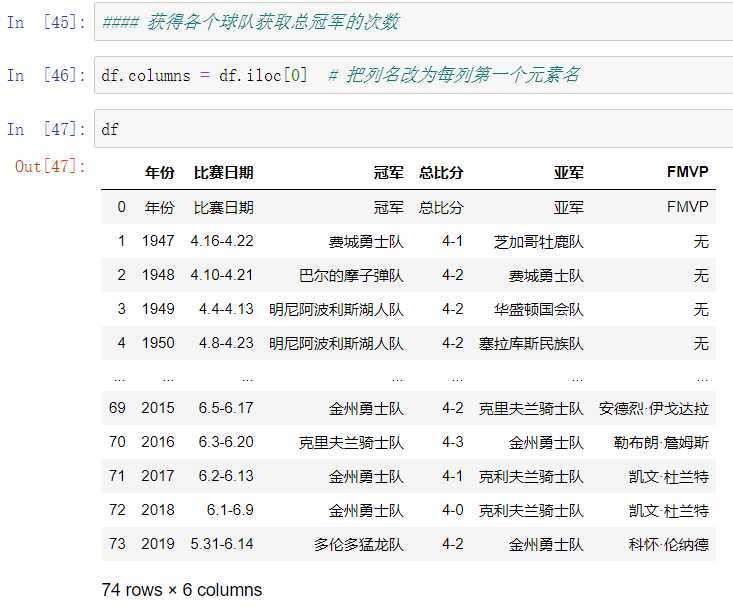Click row index 73
Image resolution: width=733 pixels, height=607 pixels.
(117, 544)
